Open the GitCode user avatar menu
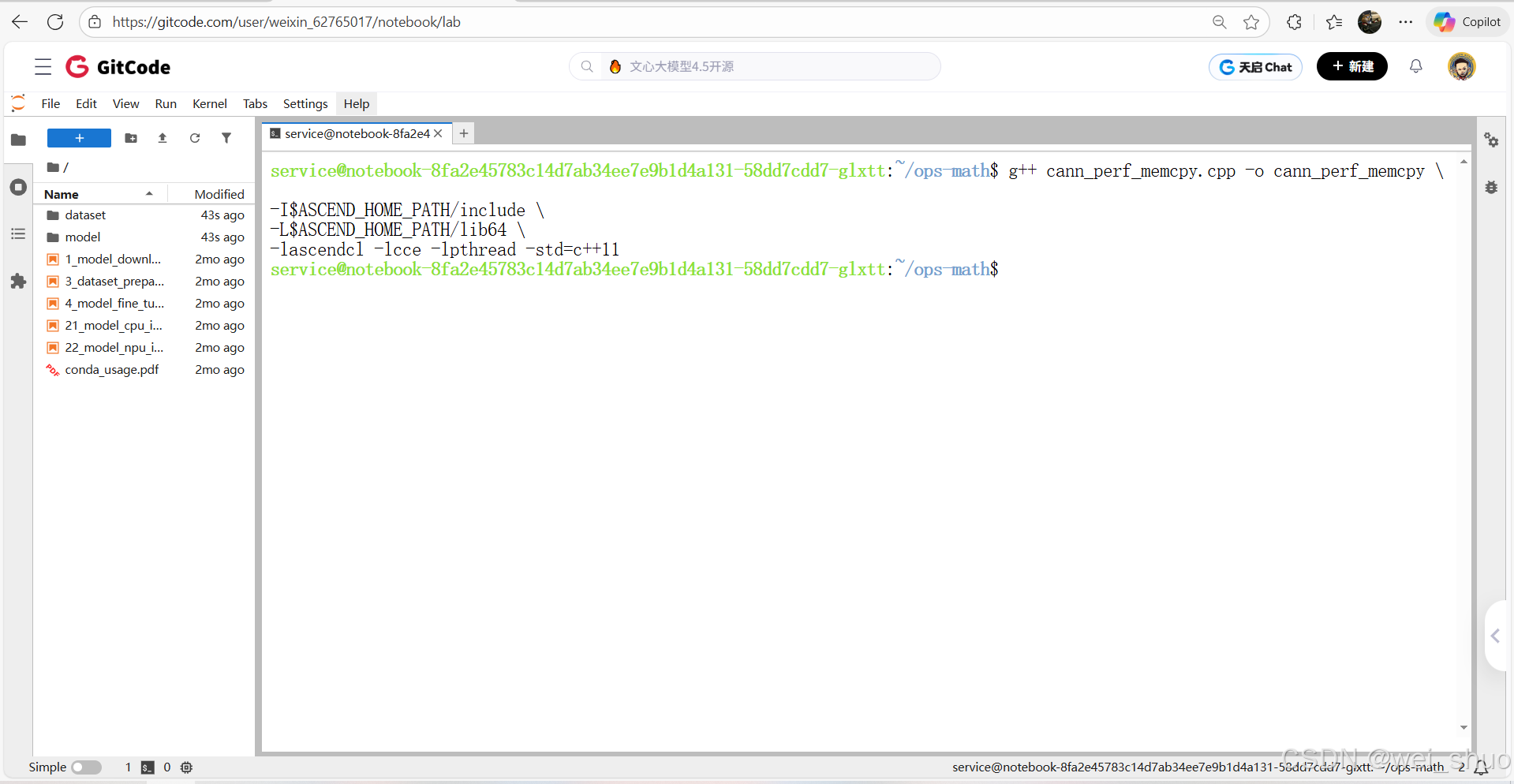Image resolution: width=1514 pixels, height=784 pixels. 1461,66
